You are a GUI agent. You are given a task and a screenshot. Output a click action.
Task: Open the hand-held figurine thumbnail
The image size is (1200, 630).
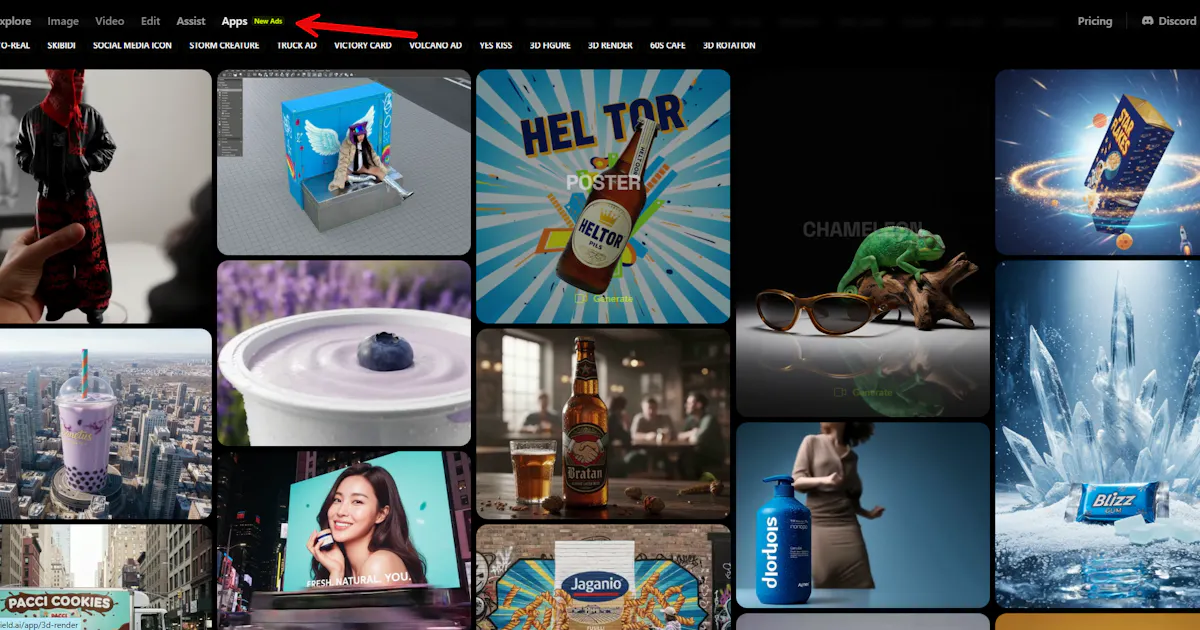(x=105, y=196)
